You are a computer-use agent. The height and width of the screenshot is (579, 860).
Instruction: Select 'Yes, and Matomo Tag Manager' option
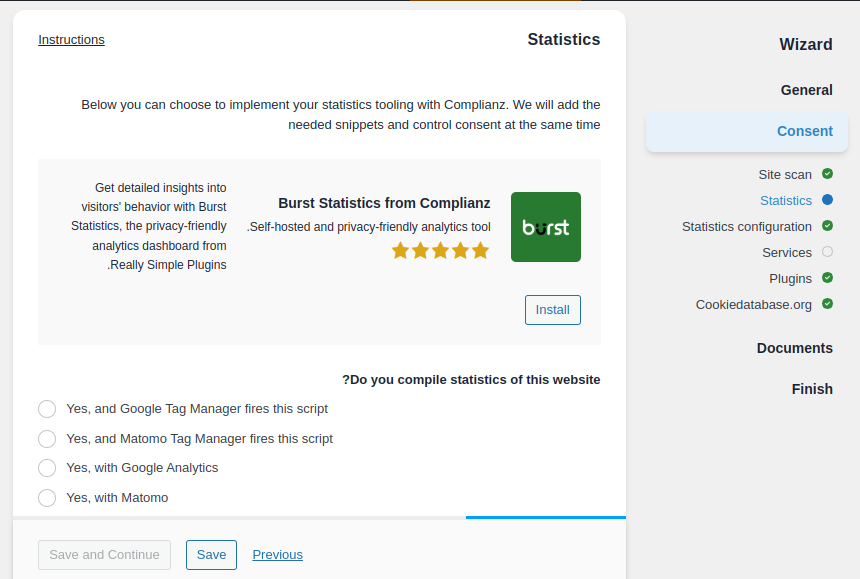click(x=47, y=439)
